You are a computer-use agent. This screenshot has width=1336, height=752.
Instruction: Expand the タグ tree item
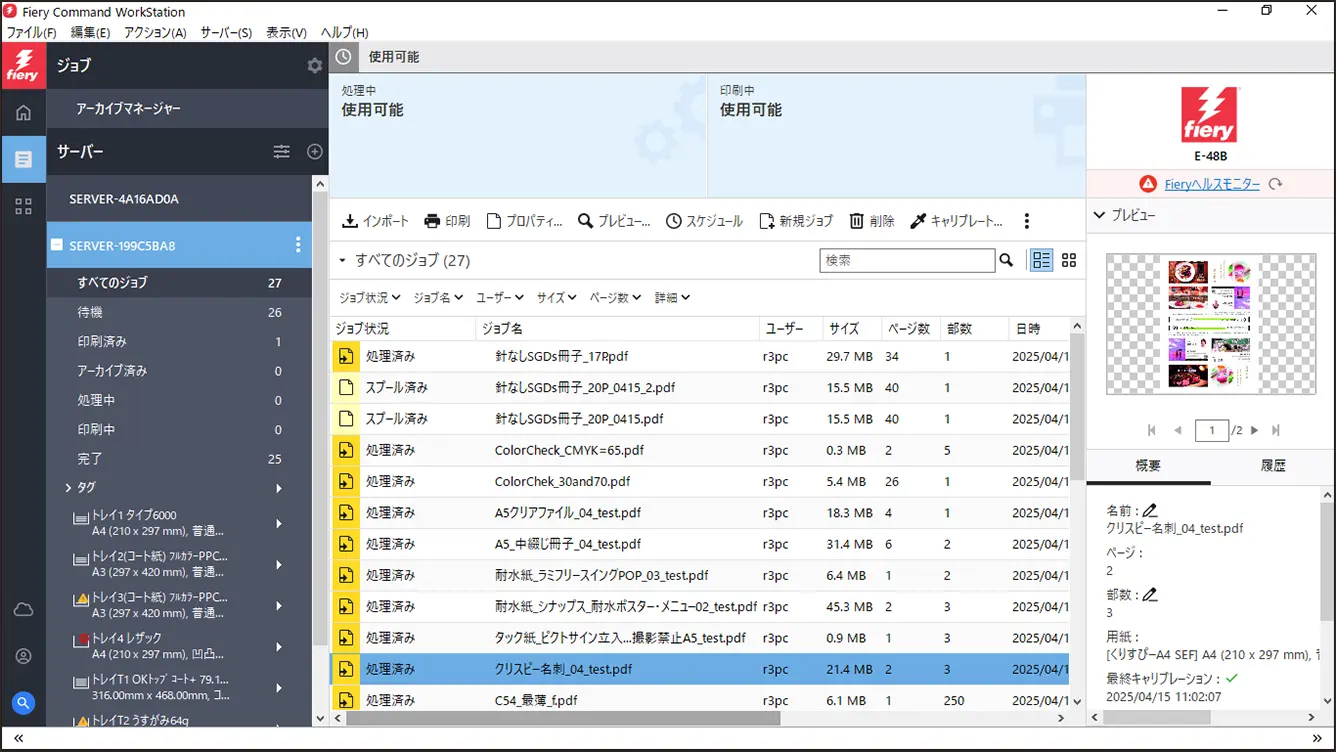pyautogui.click(x=68, y=488)
